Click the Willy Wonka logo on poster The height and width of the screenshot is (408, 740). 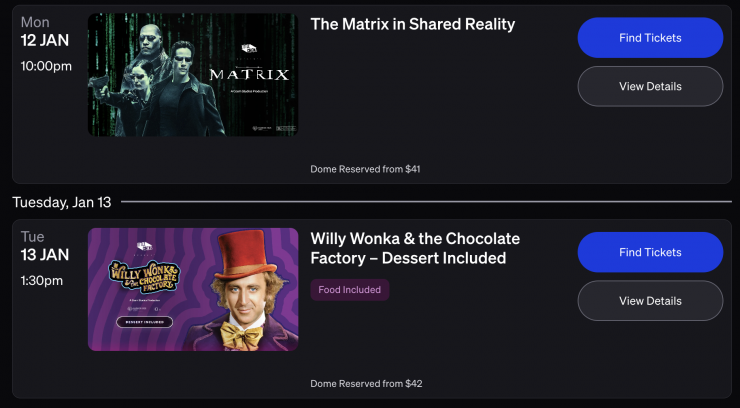(x=144, y=277)
